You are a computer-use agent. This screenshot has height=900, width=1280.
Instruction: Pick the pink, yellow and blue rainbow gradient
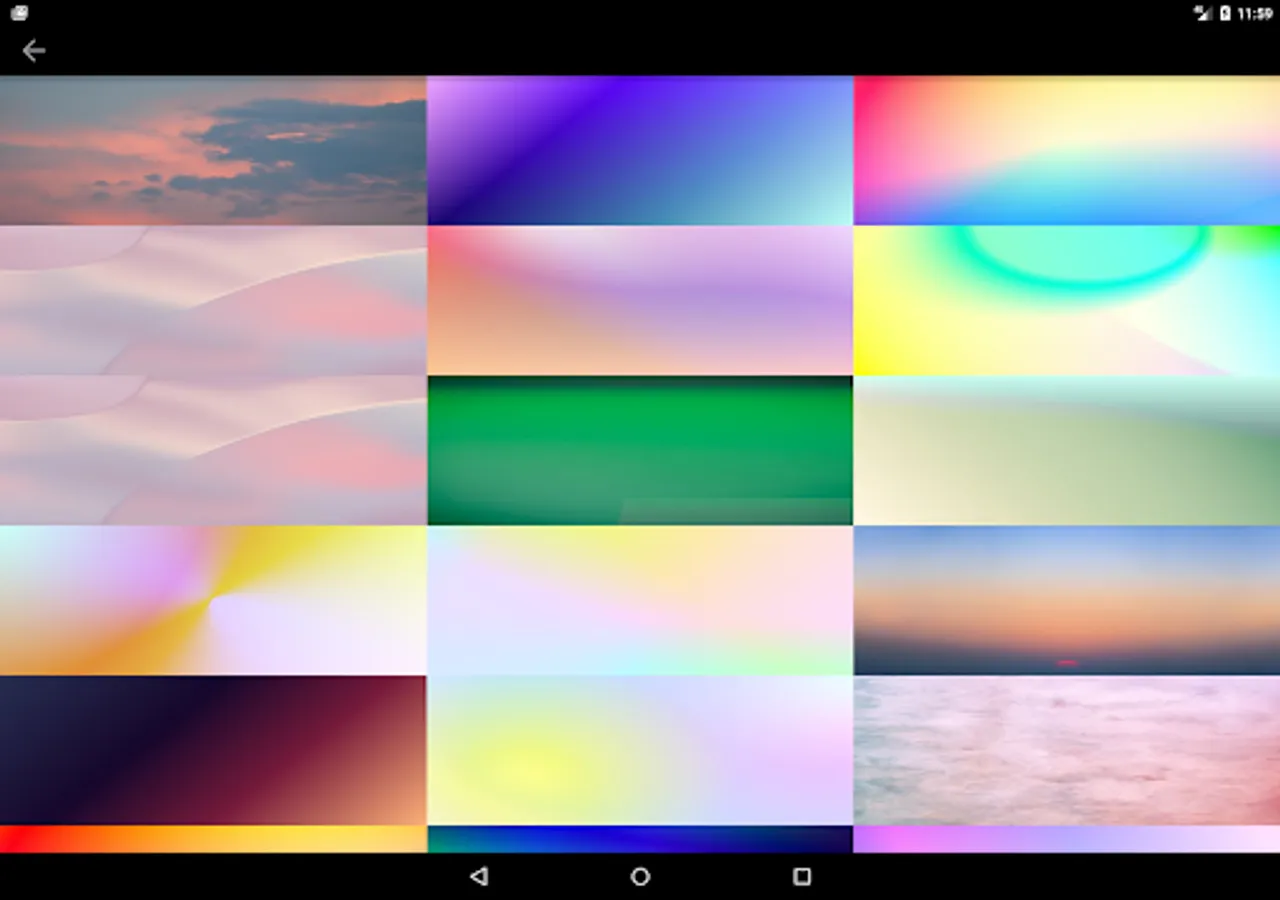(1067, 150)
